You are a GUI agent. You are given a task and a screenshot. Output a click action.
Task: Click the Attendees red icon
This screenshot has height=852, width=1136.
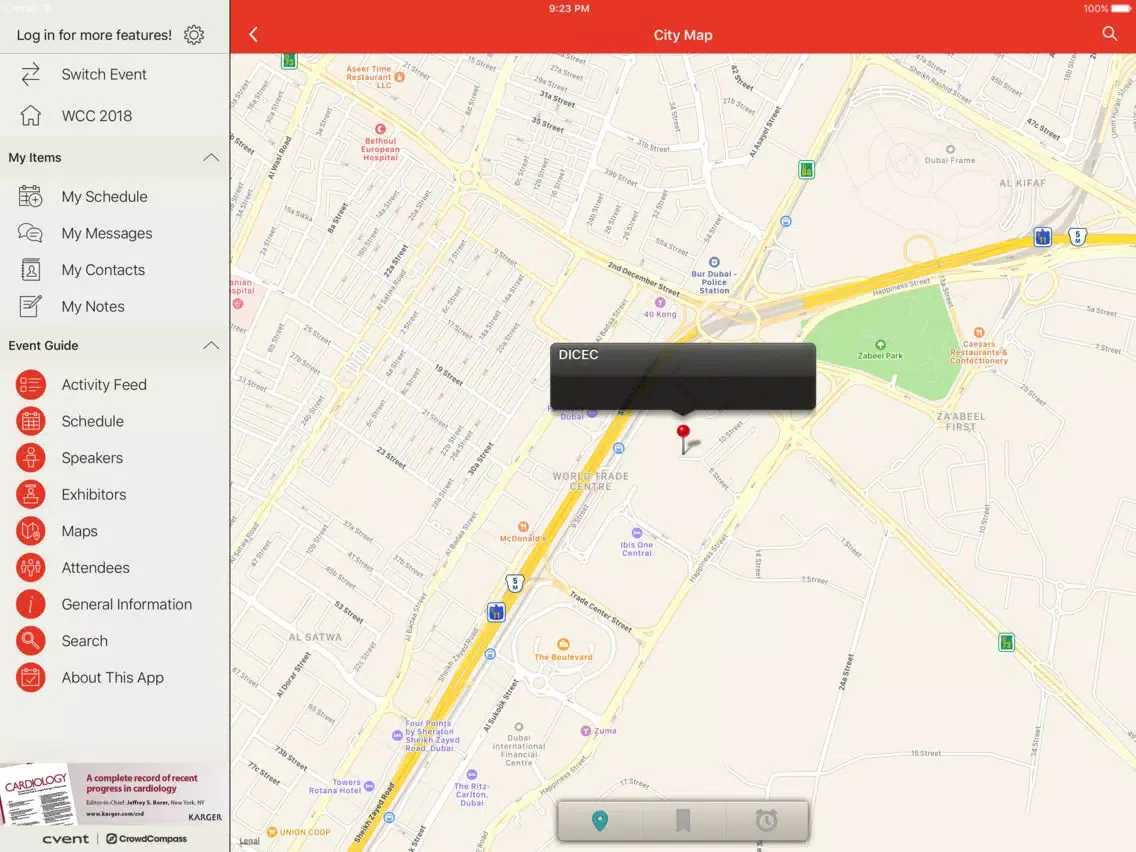tap(30, 568)
